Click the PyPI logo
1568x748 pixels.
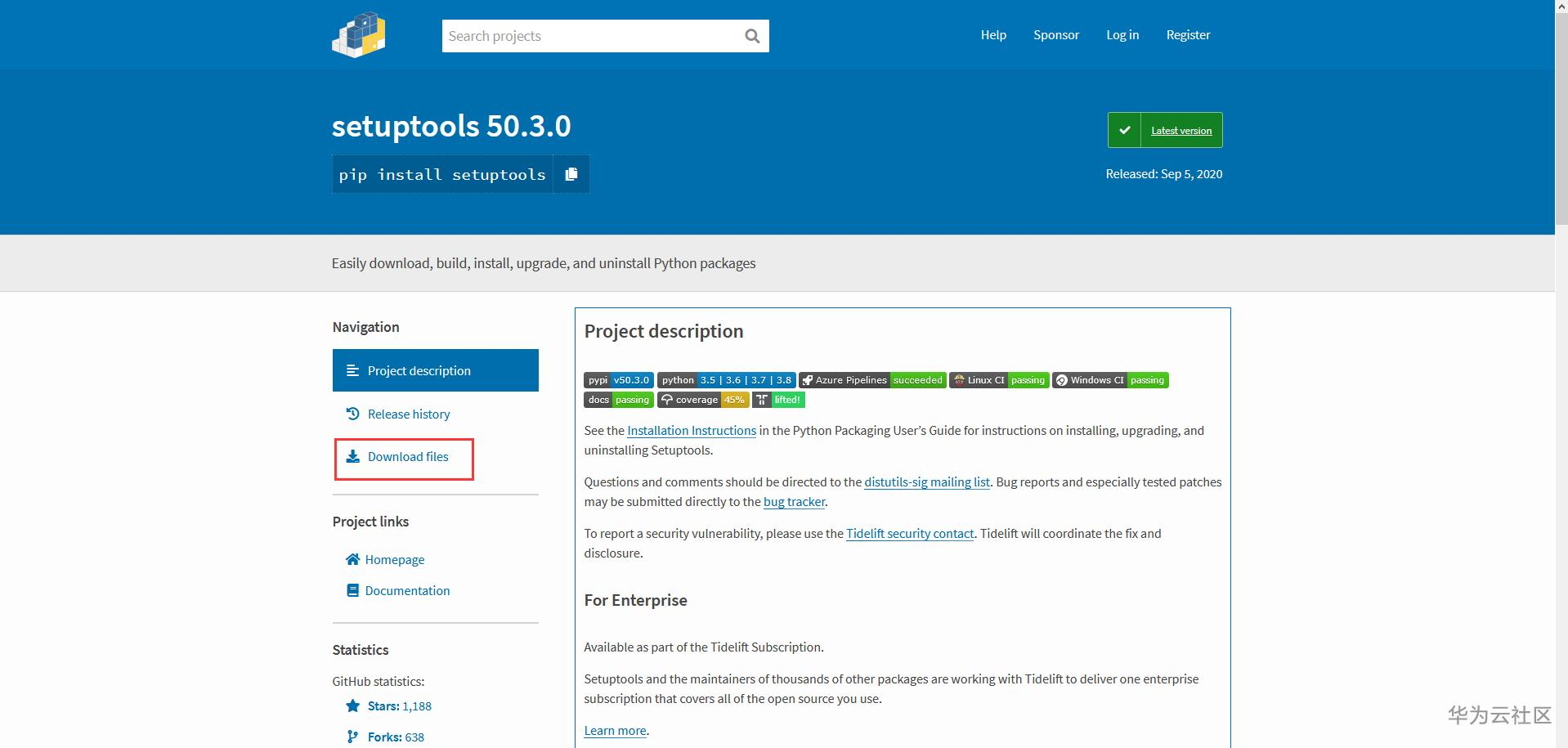coord(358,35)
